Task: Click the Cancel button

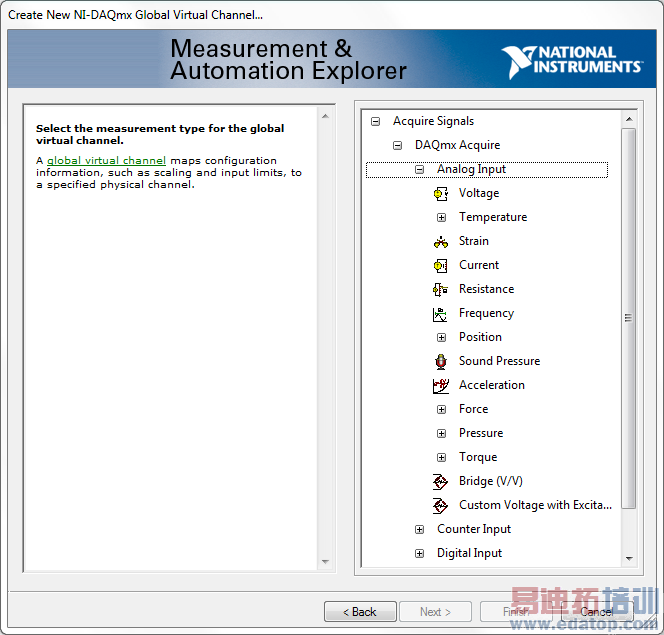Action: coord(597,612)
